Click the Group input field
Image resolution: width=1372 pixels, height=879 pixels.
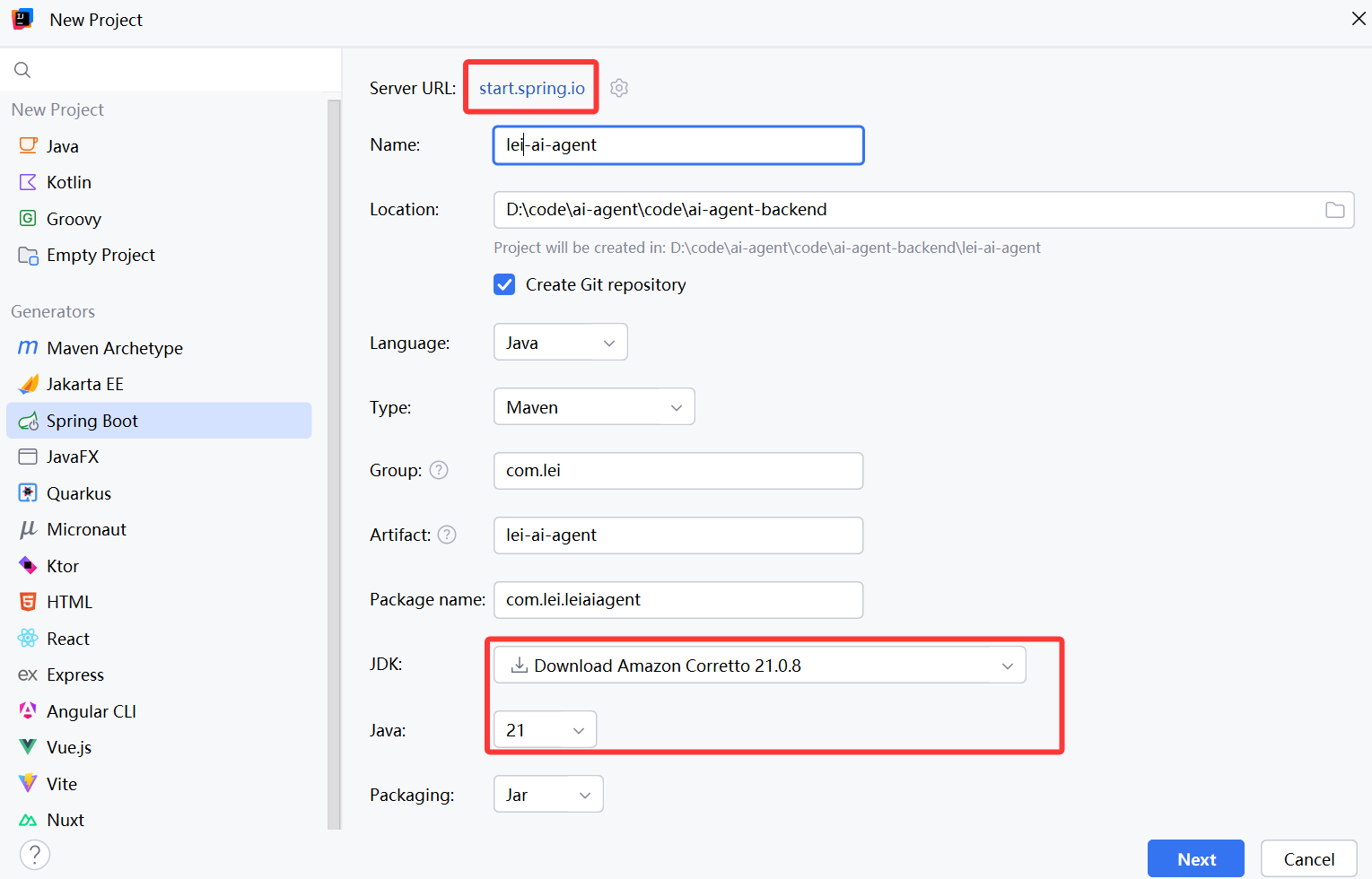[x=678, y=471]
